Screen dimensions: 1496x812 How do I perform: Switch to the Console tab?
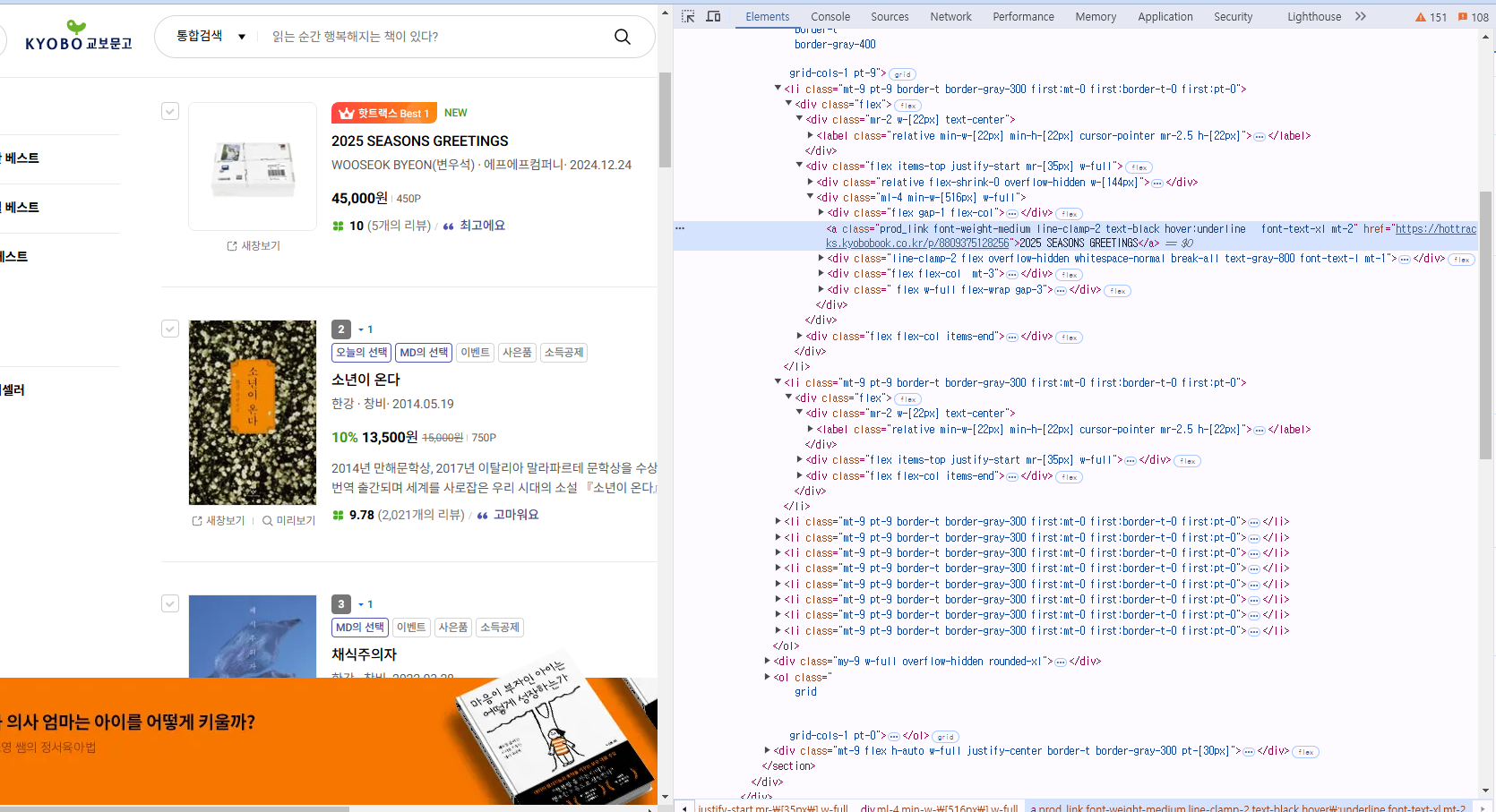coord(830,16)
